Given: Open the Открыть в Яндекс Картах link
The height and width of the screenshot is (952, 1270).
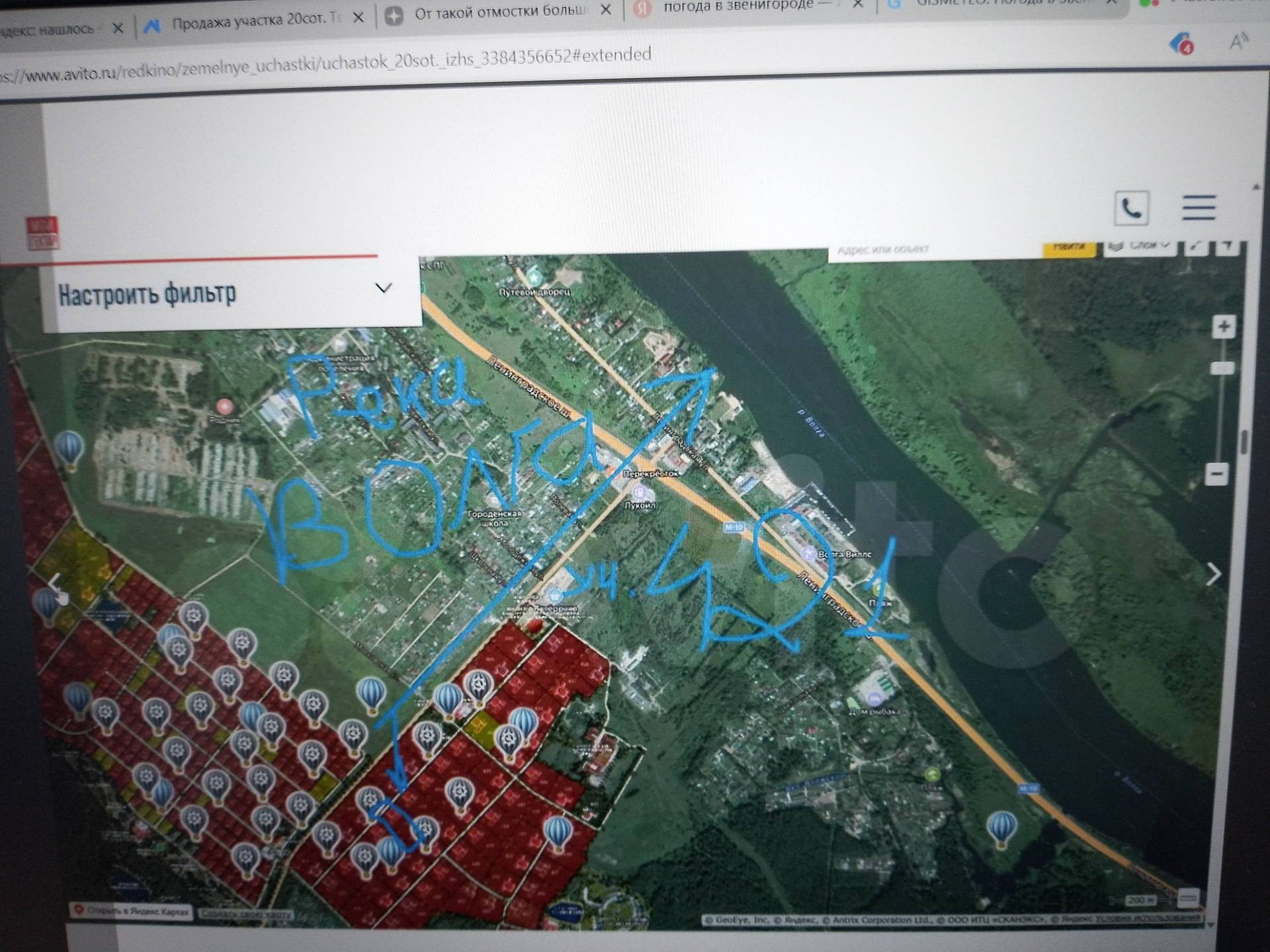Looking at the screenshot, I should (x=131, y=911).
